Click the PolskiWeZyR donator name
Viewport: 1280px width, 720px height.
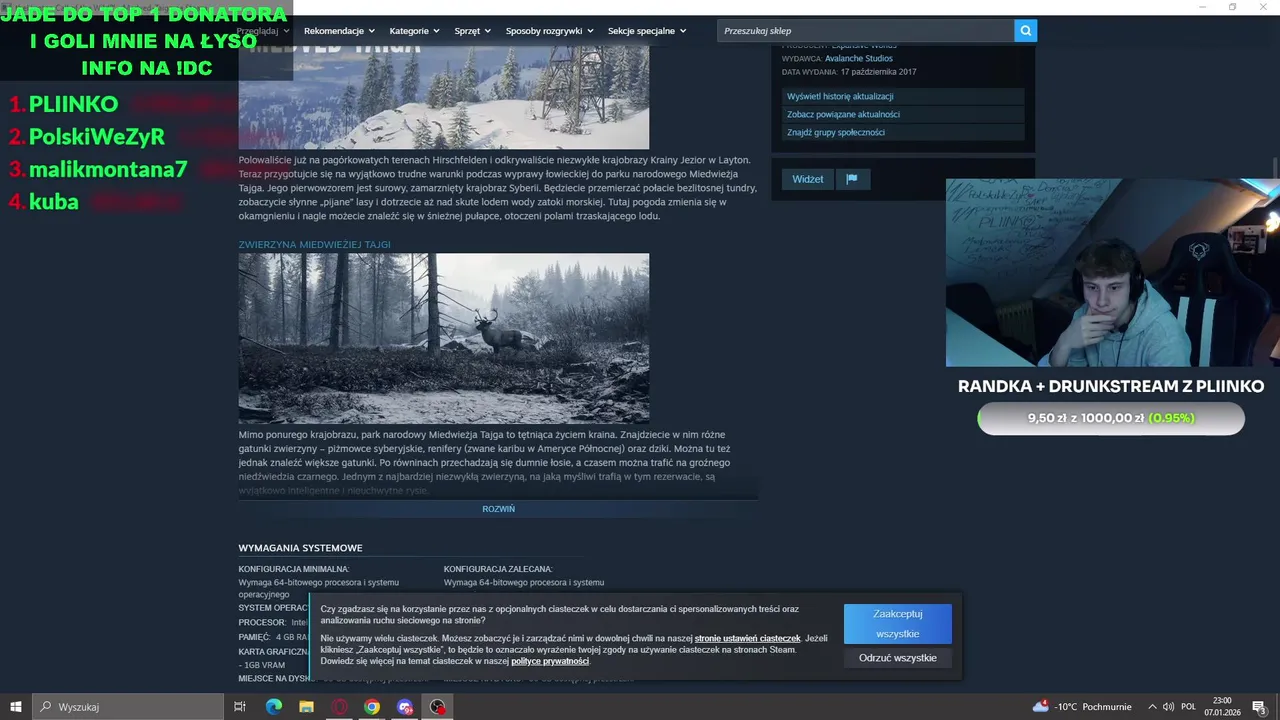coord(97,137)
